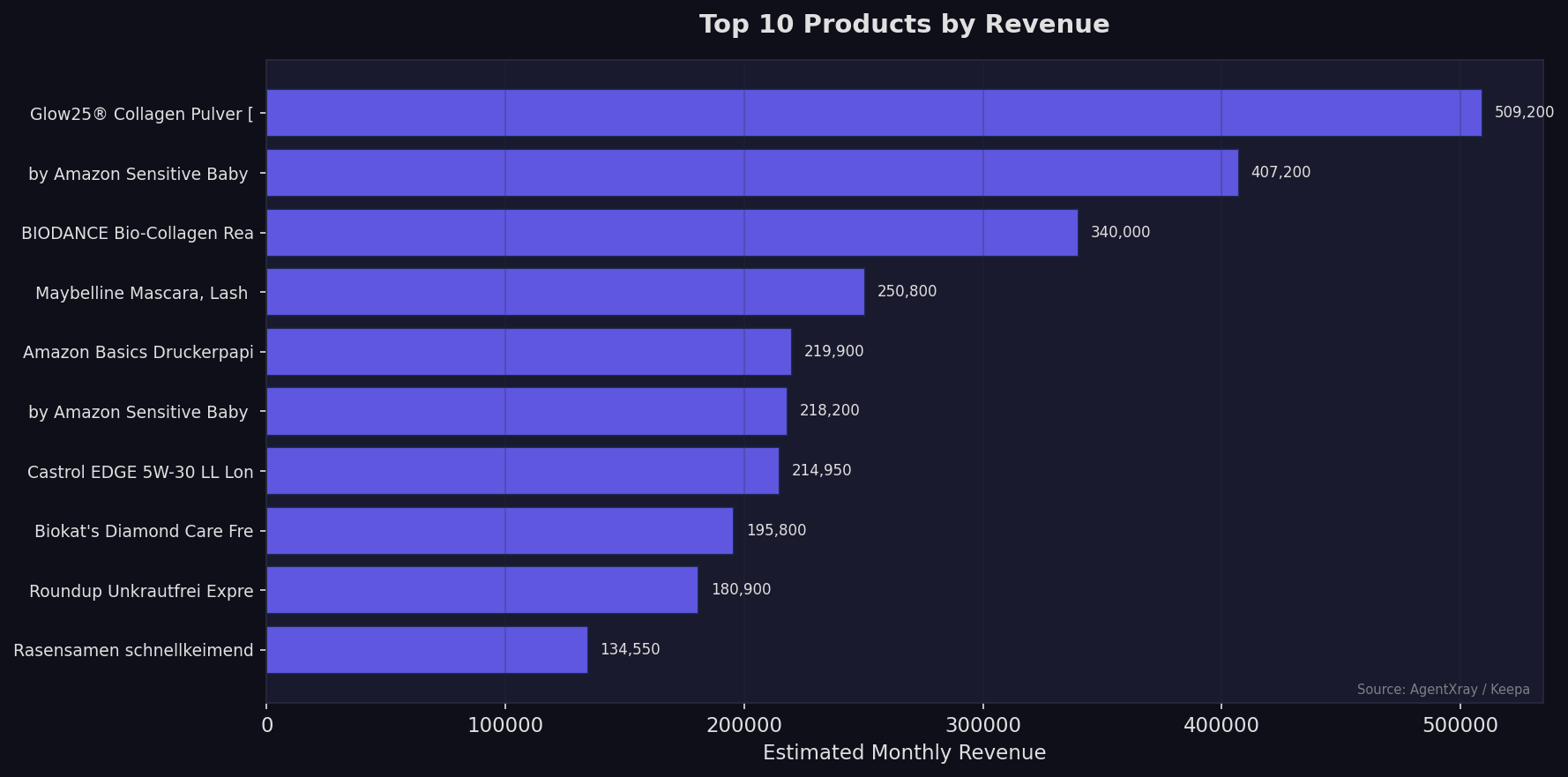
Task: Click the Maybelline Mascara, Lash axis label
Action: 141,294
